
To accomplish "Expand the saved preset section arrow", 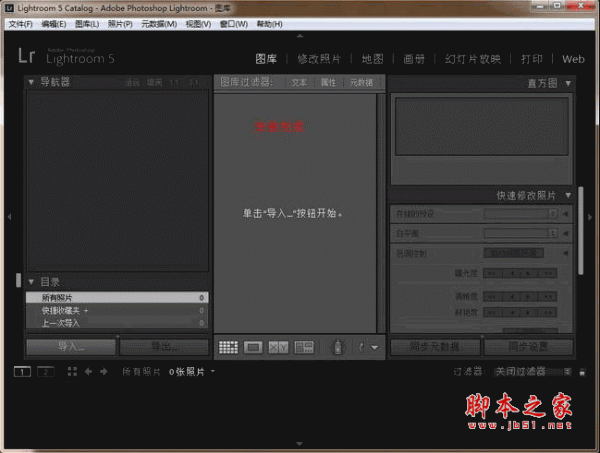I will coord(566,214).
